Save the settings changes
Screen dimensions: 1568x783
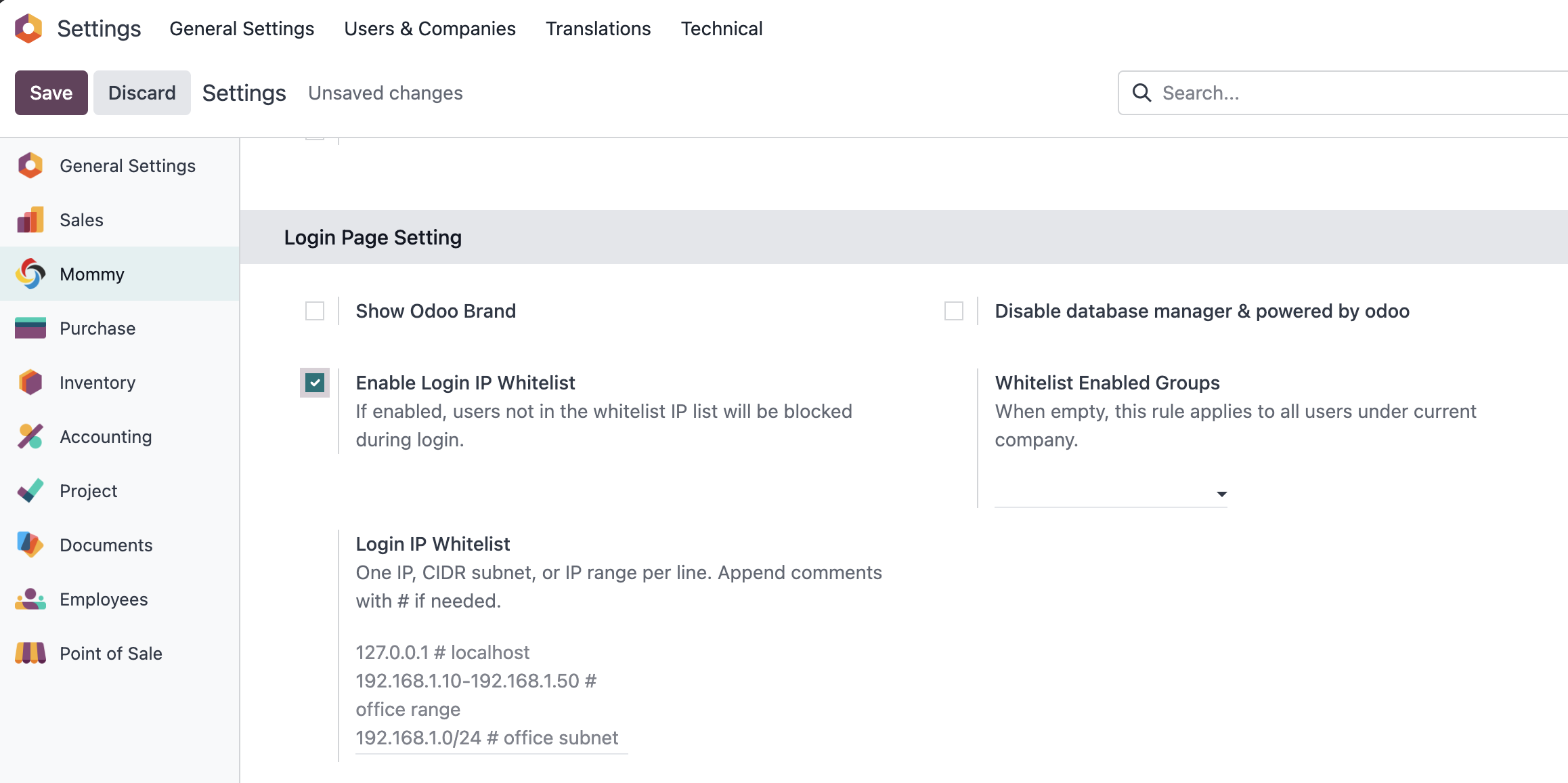pyautogui.click(x=51, y=93)
